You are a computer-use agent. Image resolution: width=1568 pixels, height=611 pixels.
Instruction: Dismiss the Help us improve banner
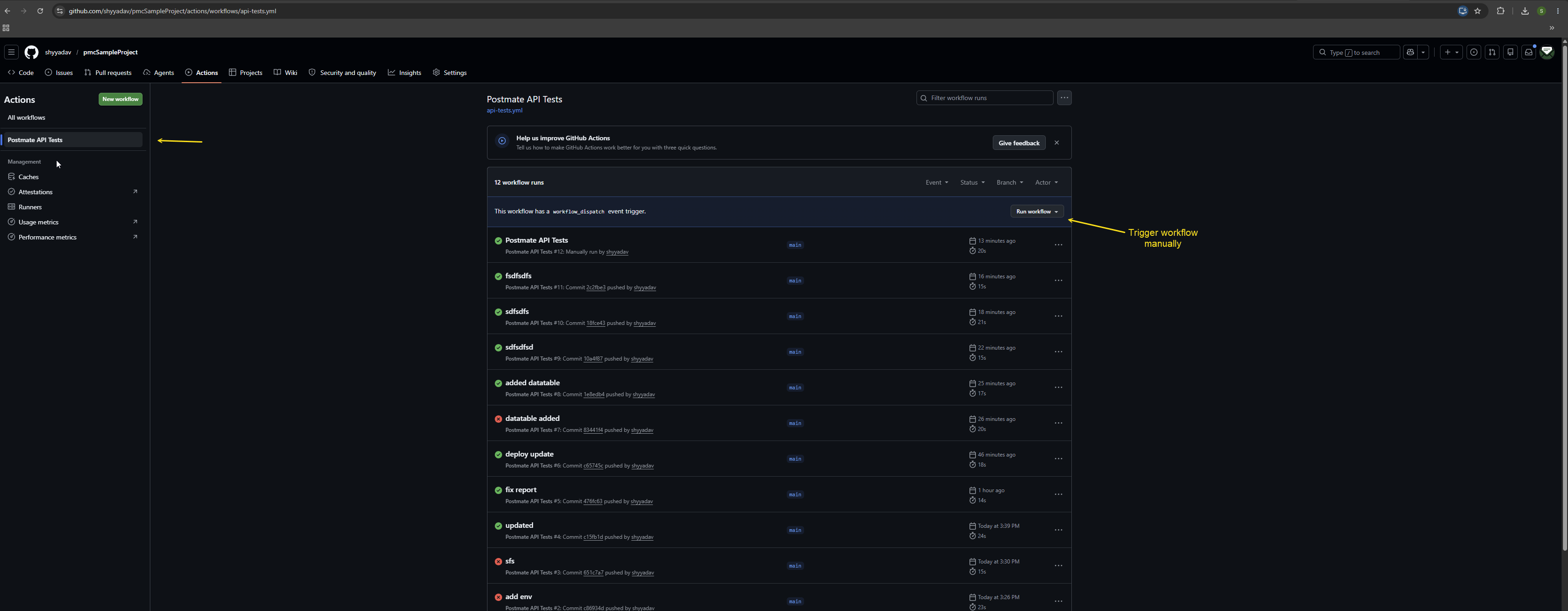1057,143
